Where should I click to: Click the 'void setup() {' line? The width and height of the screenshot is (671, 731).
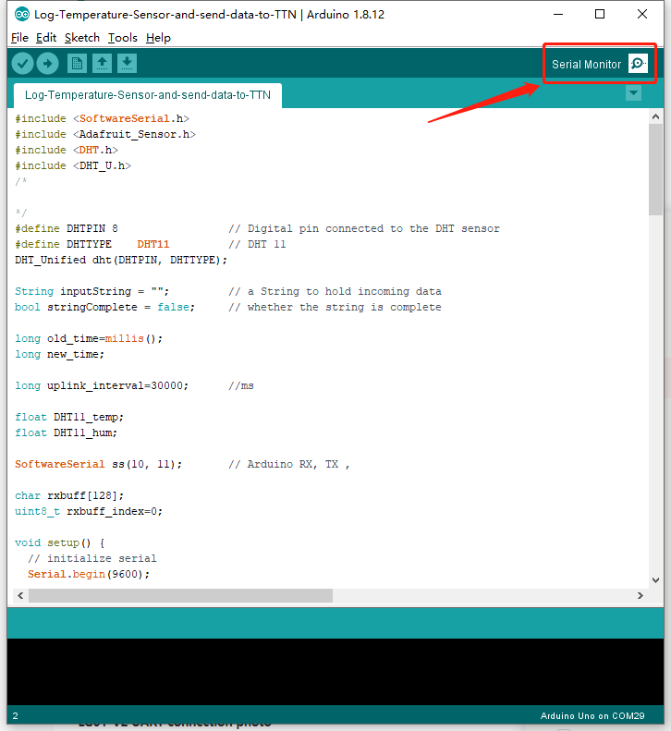60,543
